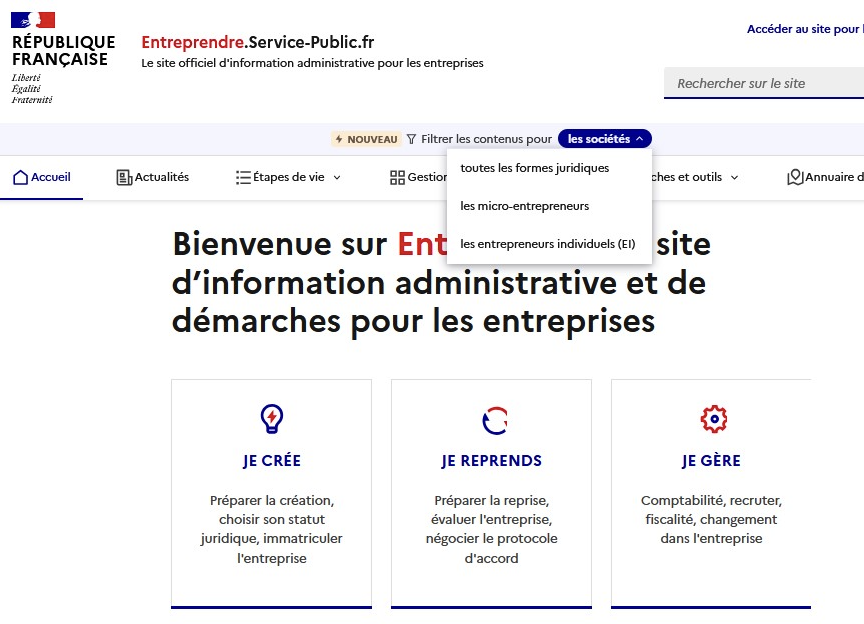Click the Étapes de vie list icon
The height and width of the screenshot is (624, 864).
tap(243, 178)
